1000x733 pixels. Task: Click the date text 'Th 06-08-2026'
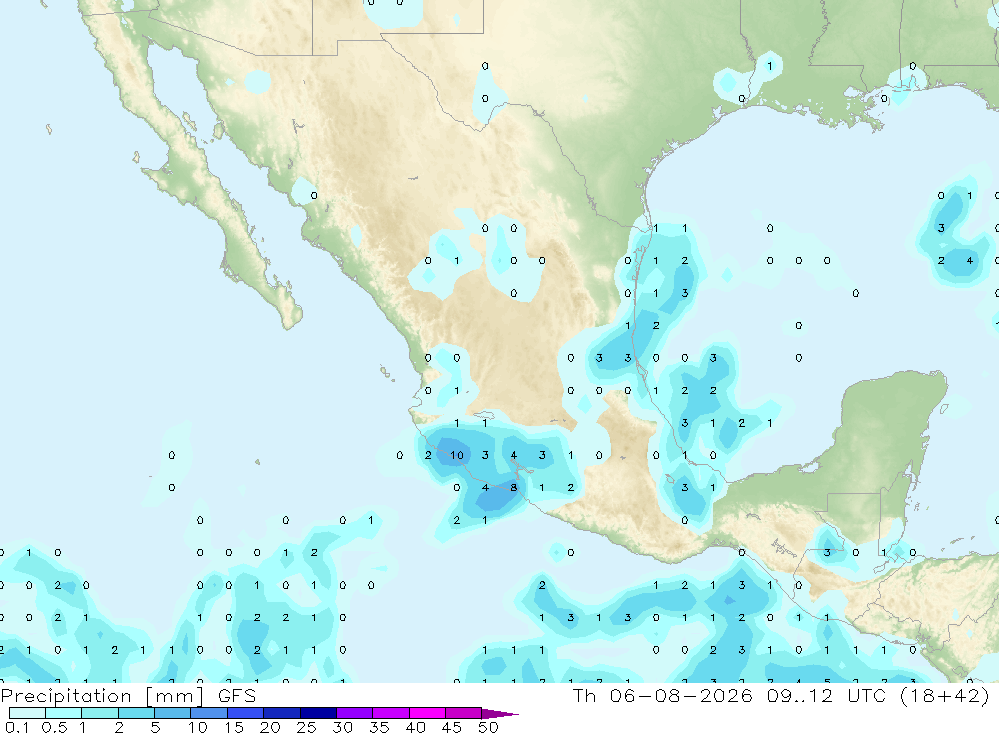pos(663,695)
